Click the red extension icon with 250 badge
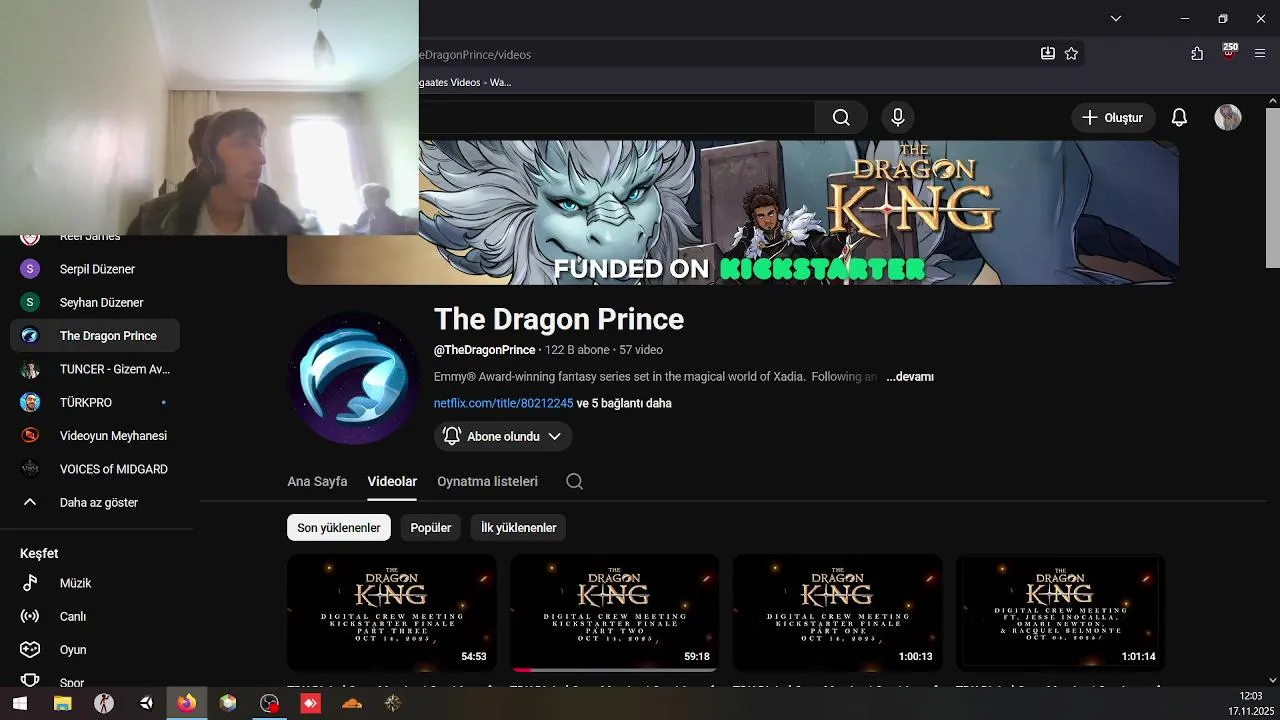This screenshot has height=720, width=1280. point(1229,52)
